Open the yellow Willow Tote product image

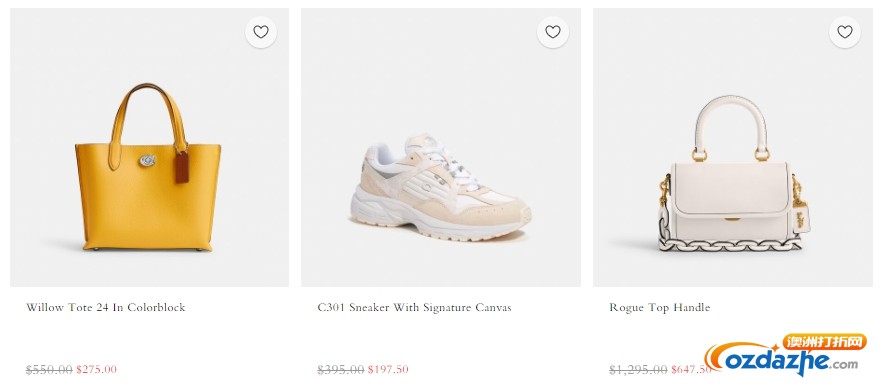(x=150, y=147)
